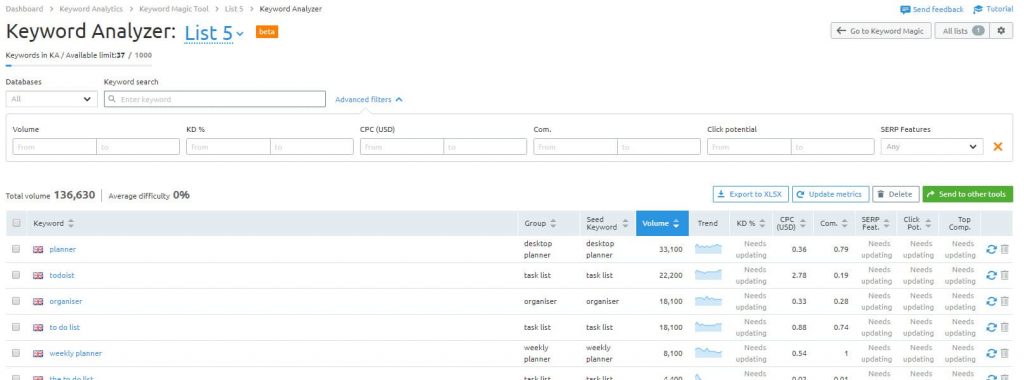Delete the planner keyword row
Image resolution: width=1024 pixels, height=380 pixels.
1004,249
